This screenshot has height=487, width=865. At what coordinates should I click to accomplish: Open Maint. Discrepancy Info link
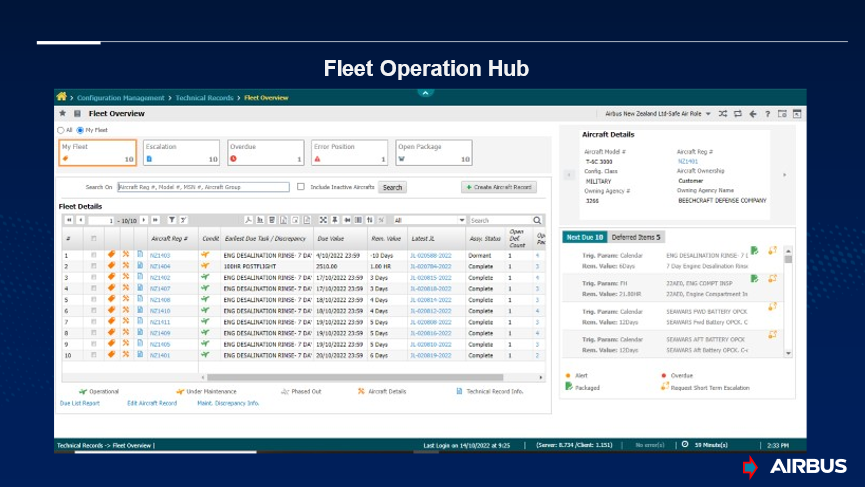pos(228,403)
